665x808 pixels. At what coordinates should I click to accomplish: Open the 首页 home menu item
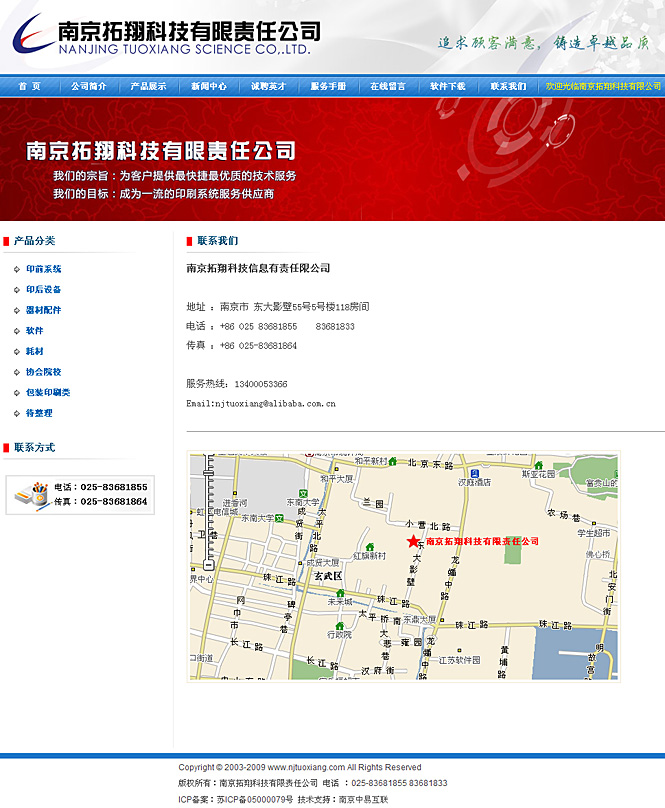coord(29,86)
